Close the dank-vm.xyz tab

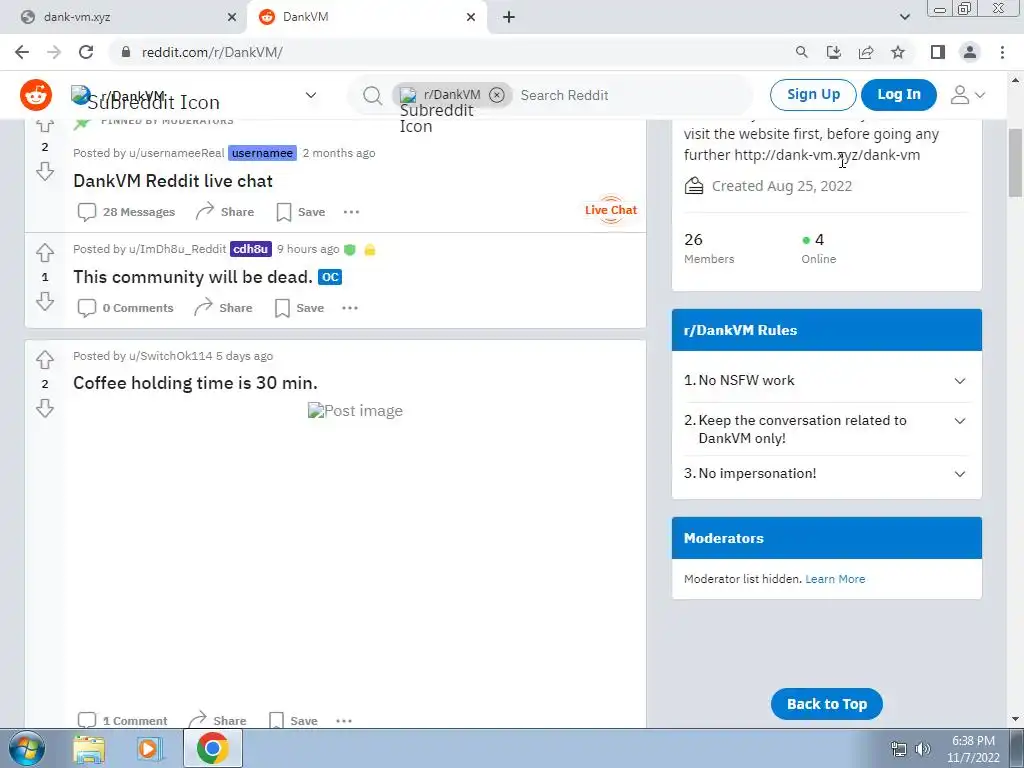click(x=232, y=18)
